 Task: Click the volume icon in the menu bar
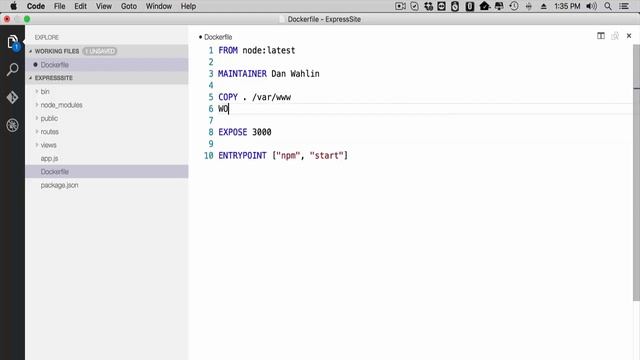tap(591, 6)
